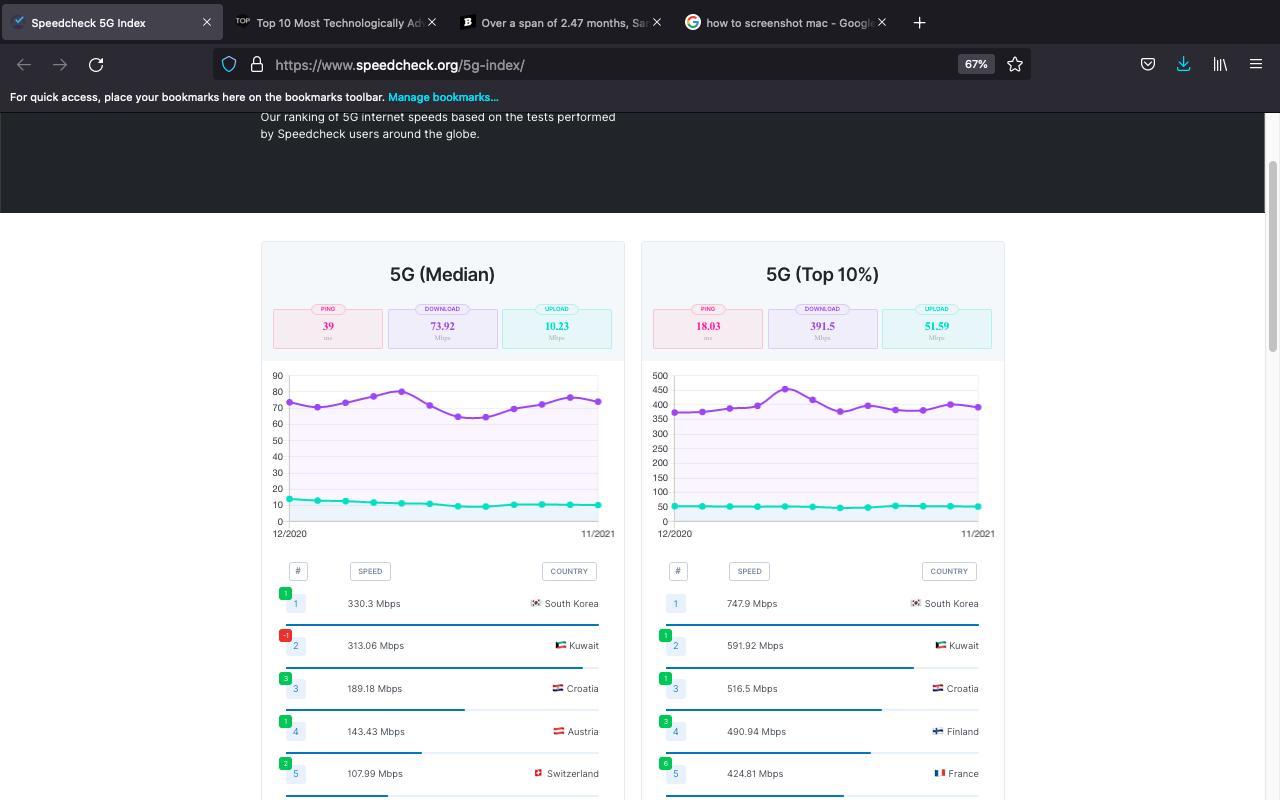Open the Firefox application menu

pos(1256,65)
